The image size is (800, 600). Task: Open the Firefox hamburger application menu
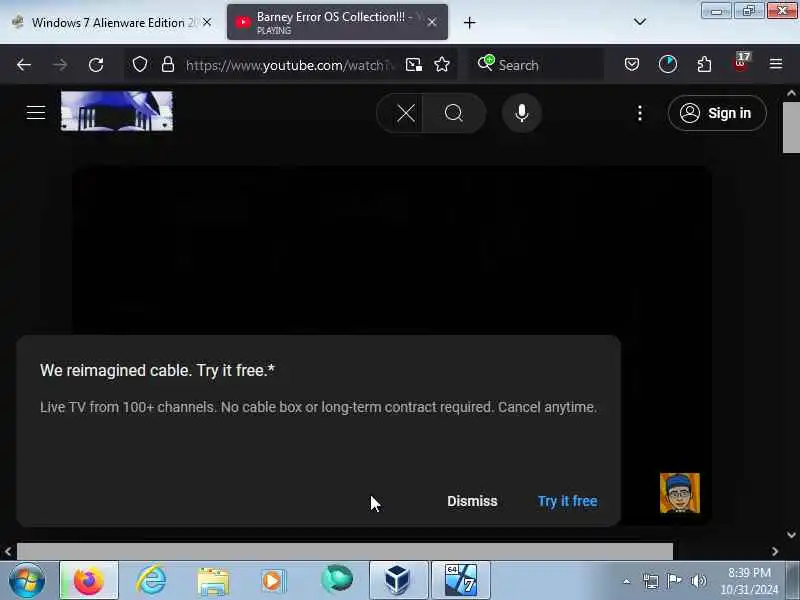point(776,64)
